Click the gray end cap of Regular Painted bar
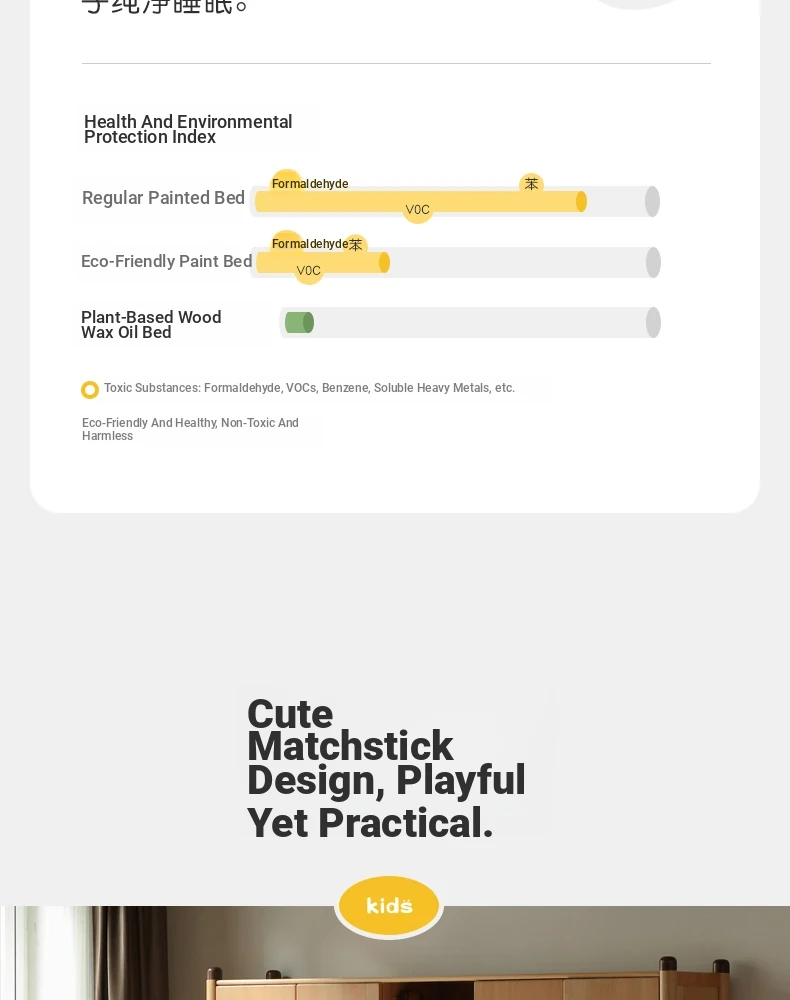Image resolution: width=790 pixels, height=1000 pixels. click(652, 202)
